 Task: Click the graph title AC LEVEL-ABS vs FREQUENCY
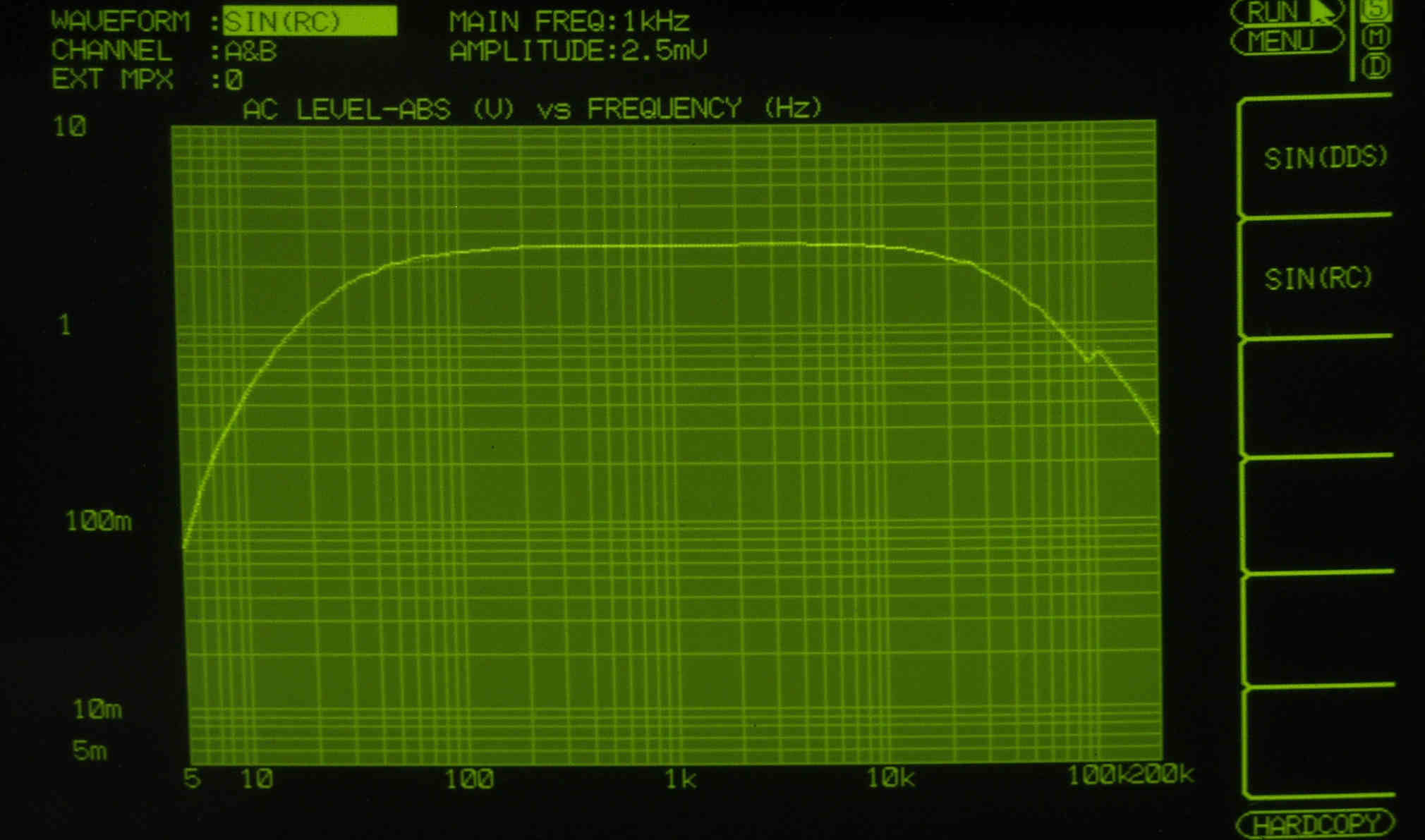pos(533,109)
